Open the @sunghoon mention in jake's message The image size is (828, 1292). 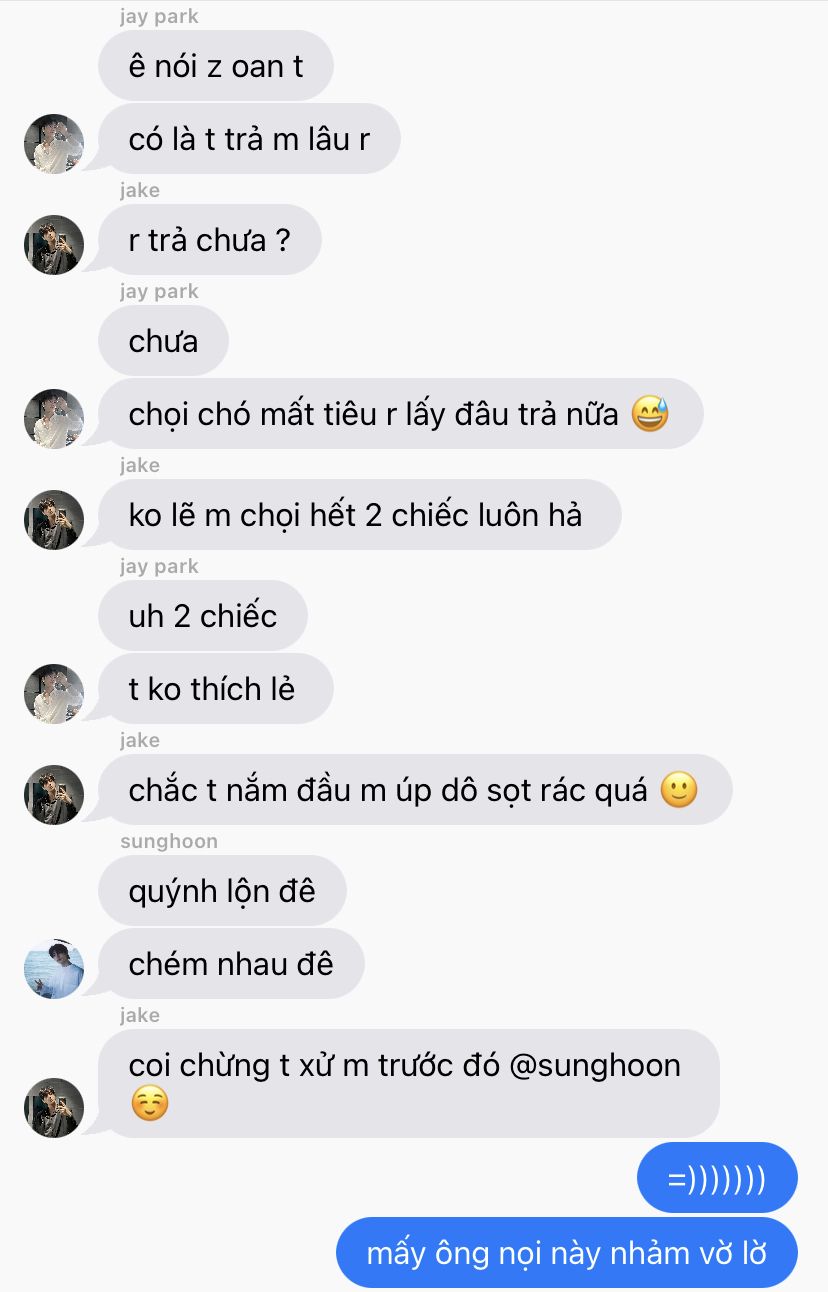click(x=595, y=1065)
